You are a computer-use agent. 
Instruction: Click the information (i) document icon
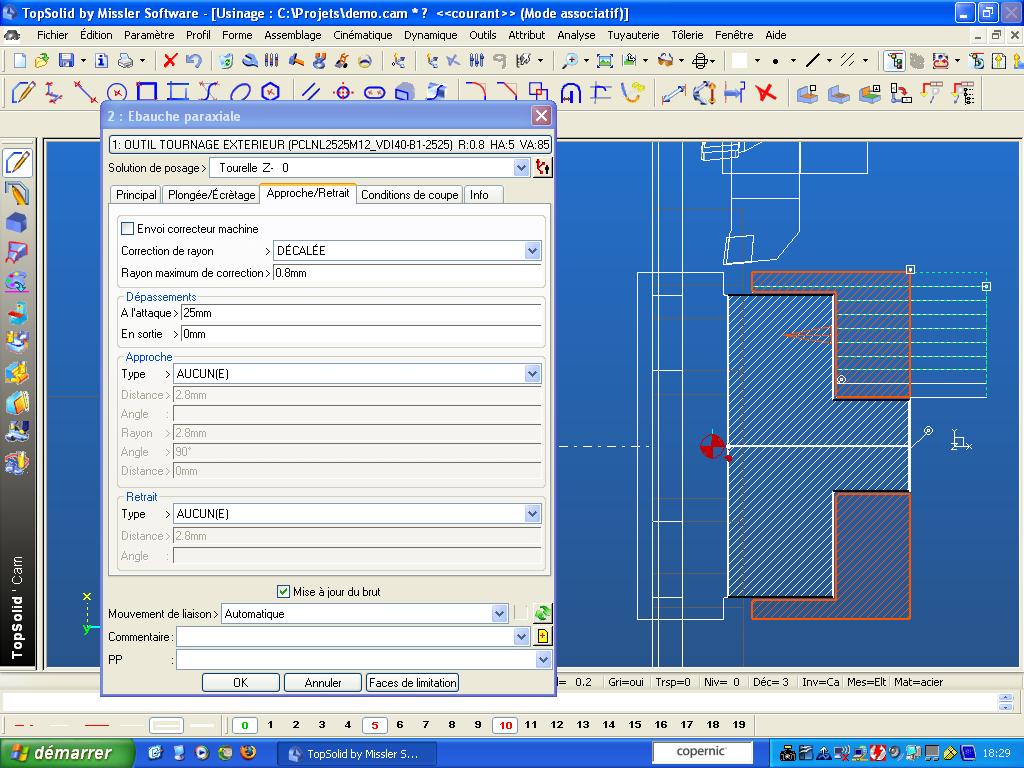pyautogui.click(x=101, y=61)
